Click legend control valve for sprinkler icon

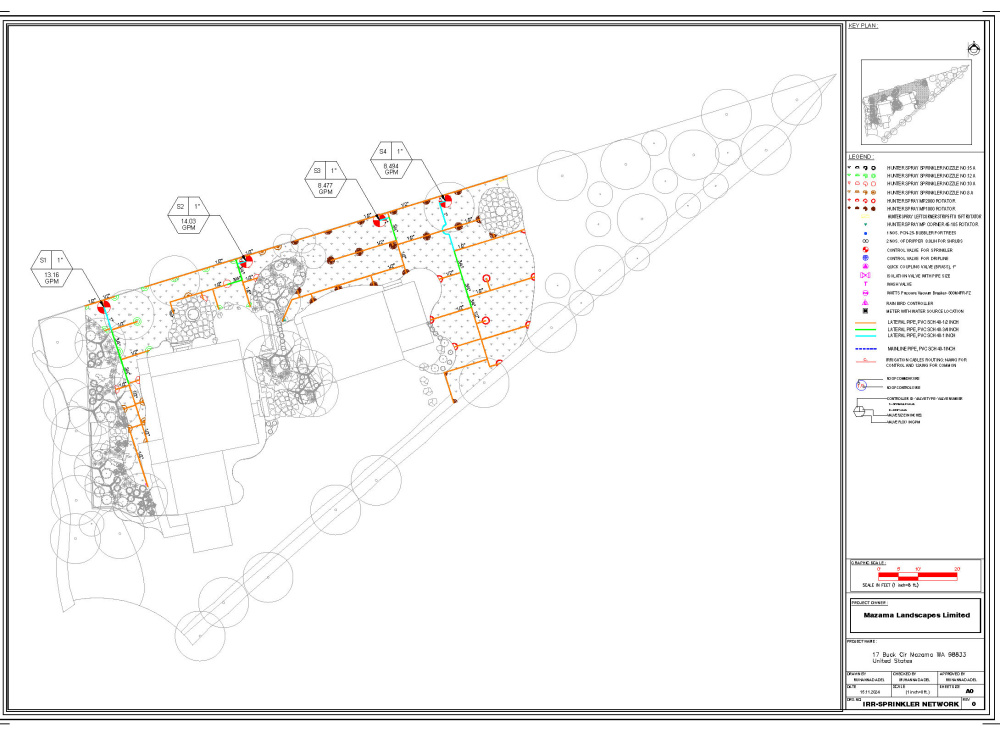point(865,249)
